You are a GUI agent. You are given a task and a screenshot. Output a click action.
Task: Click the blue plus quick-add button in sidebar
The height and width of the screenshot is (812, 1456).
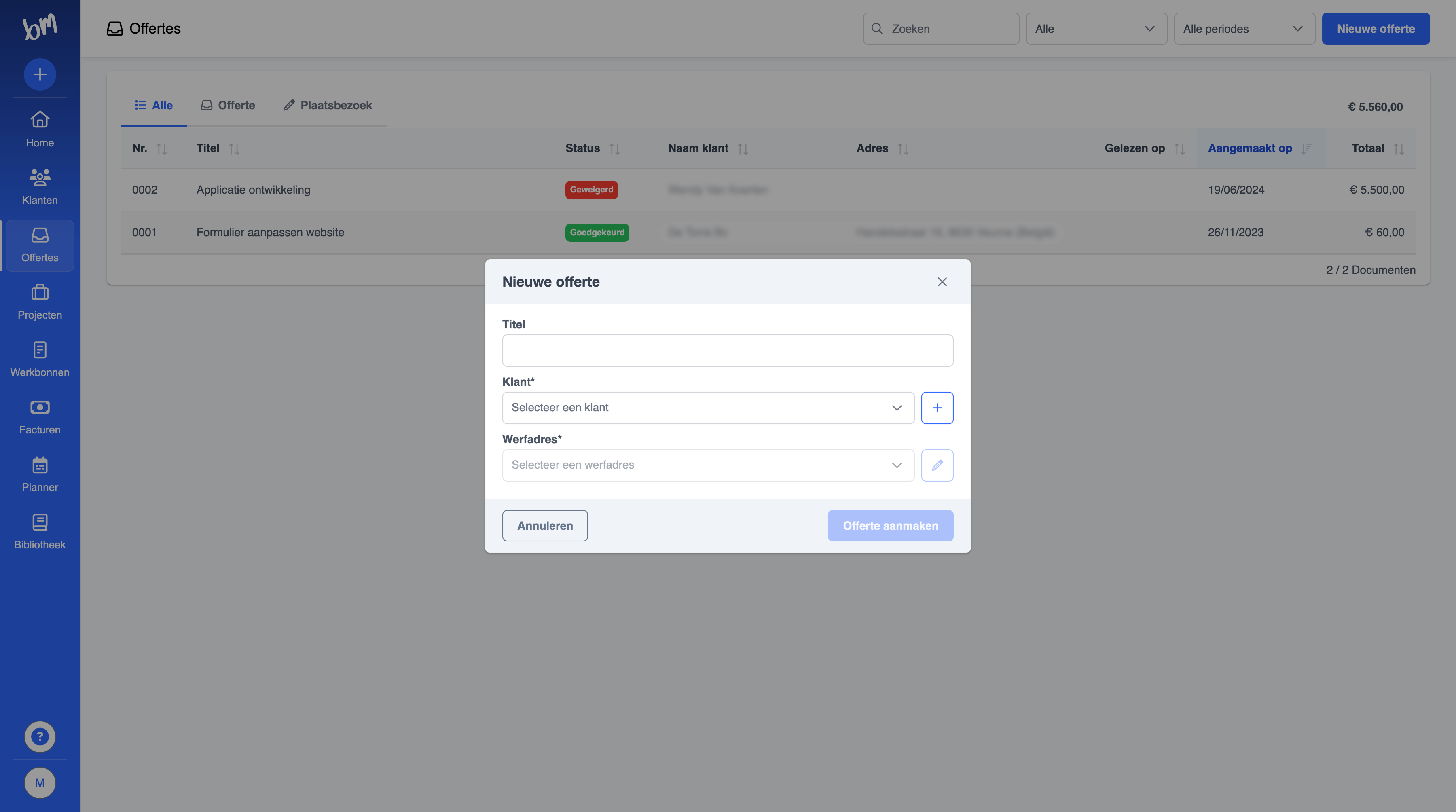[x=40, y=74]
